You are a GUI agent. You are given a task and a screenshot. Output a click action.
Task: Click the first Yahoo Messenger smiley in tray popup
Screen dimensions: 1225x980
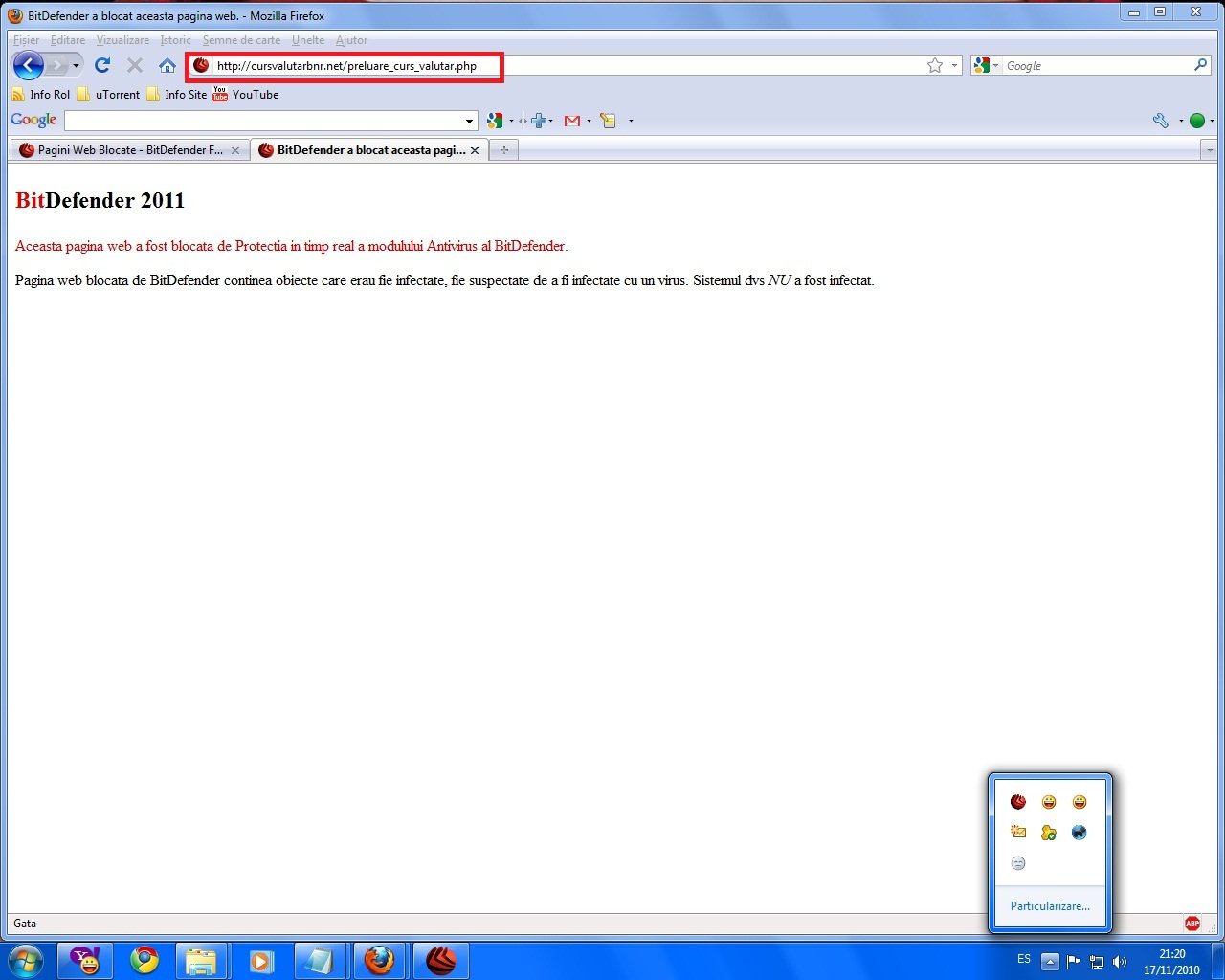(1049, 802)
